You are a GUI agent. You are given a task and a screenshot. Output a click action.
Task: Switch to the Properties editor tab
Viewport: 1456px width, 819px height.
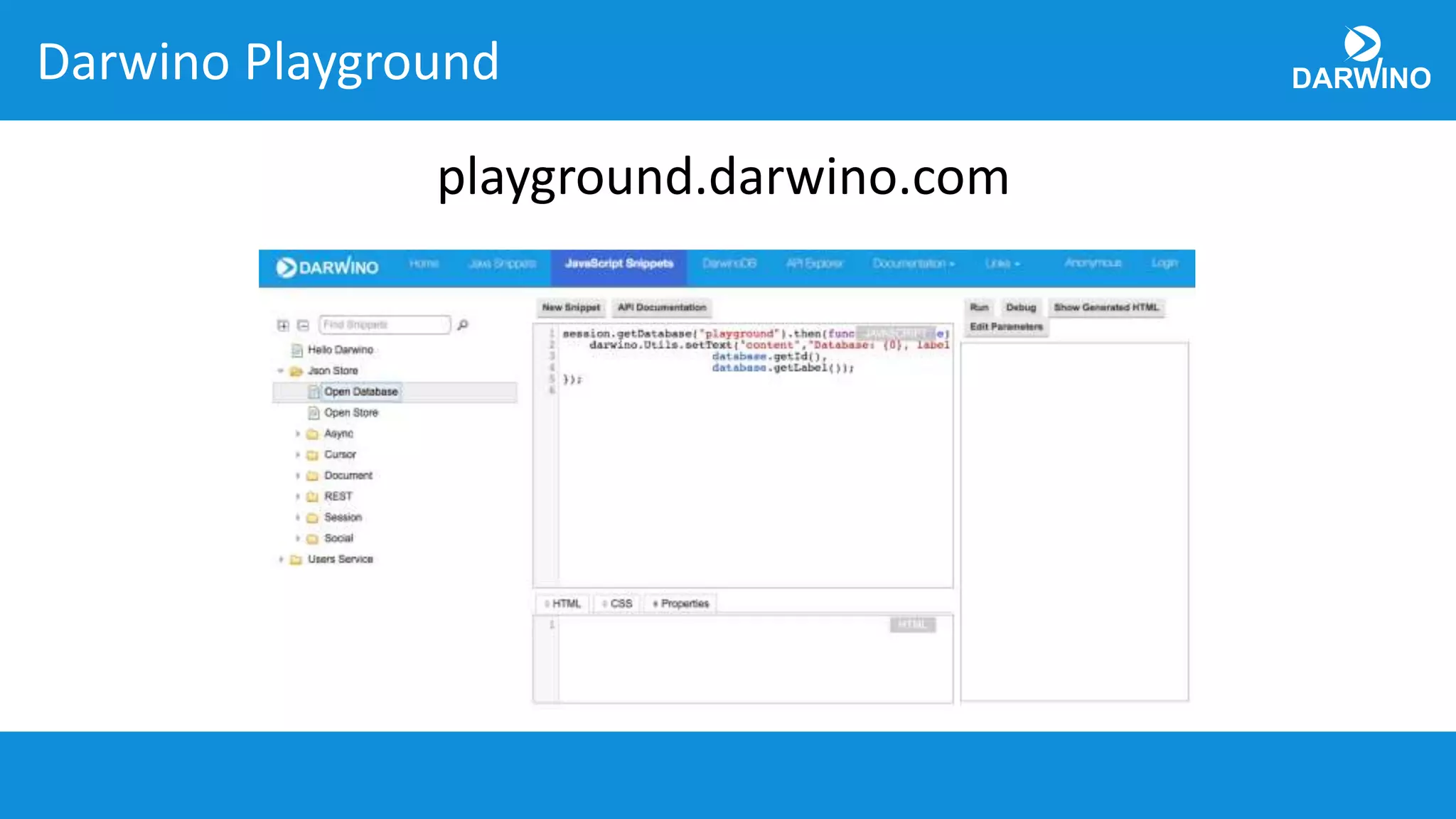pyautogui.click(x=681, y=604)
